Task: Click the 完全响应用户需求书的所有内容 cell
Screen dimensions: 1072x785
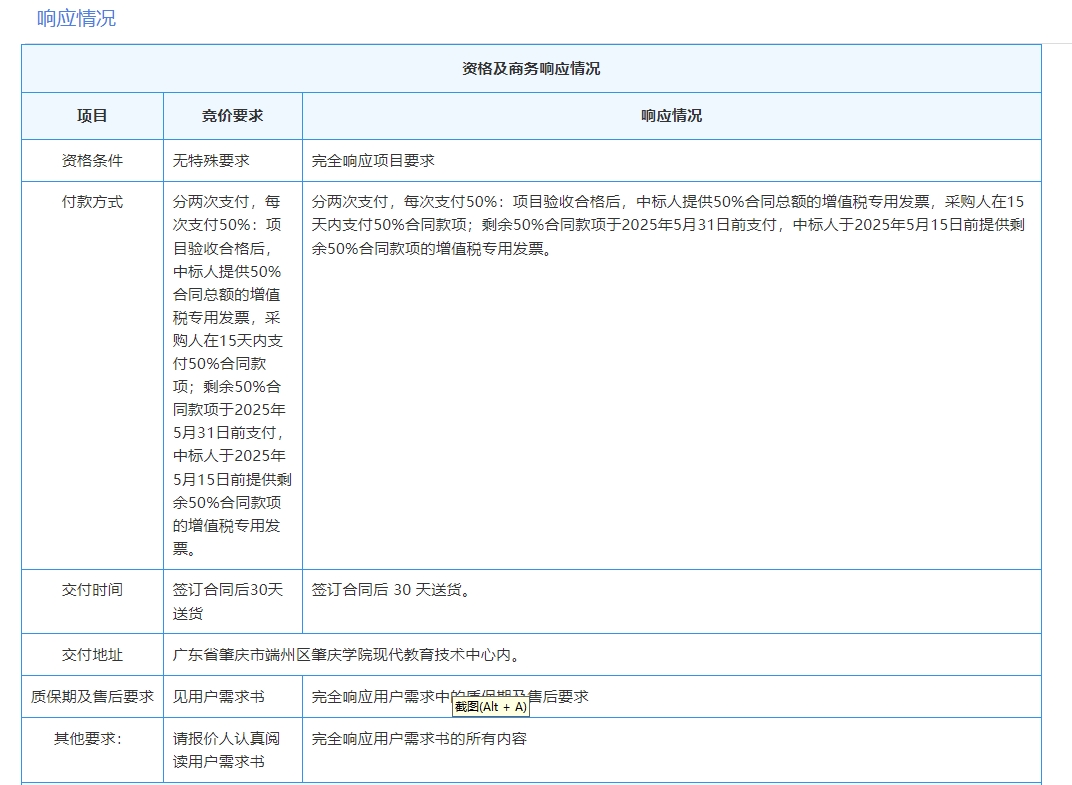Action: click(x=419, y=739)
